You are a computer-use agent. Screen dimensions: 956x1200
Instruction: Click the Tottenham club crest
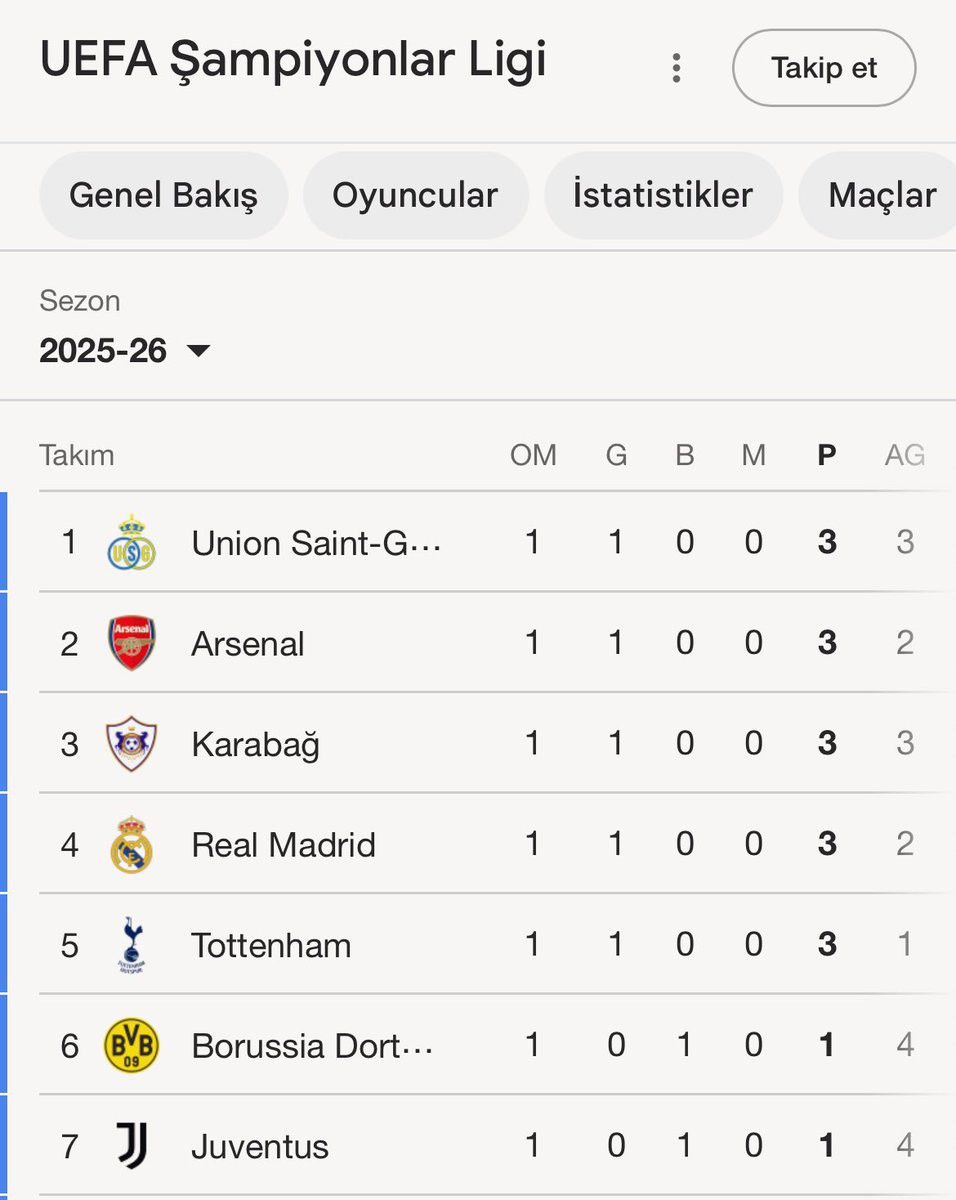point(131,945)
